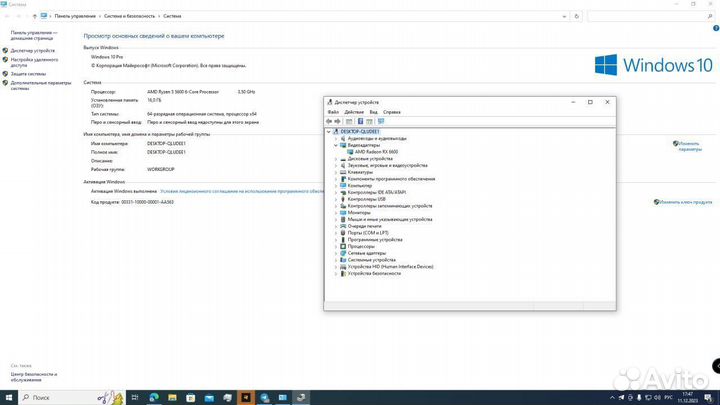
Task: Click the Клавиатуры keyboard icon in the tree
Action: [x=343, y=172]
